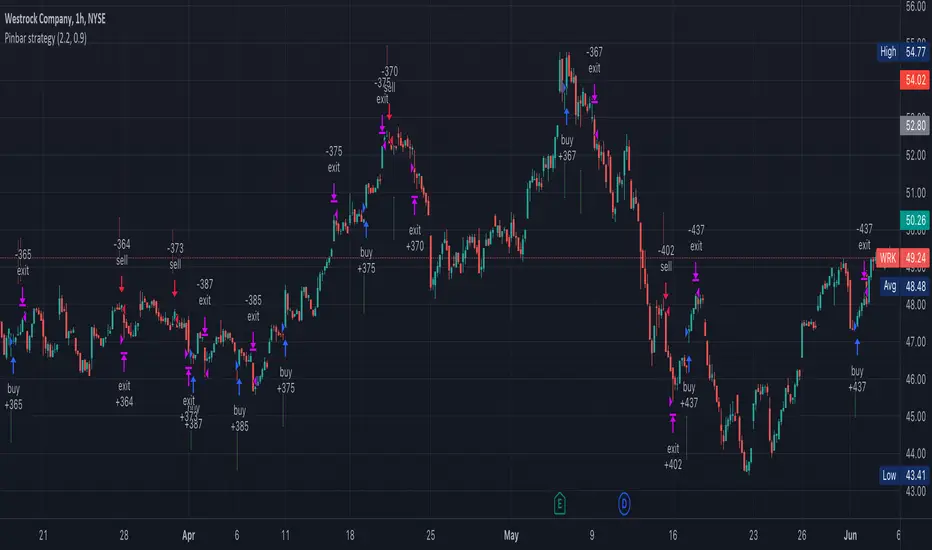Click the -364 sell label

point(122,252)
